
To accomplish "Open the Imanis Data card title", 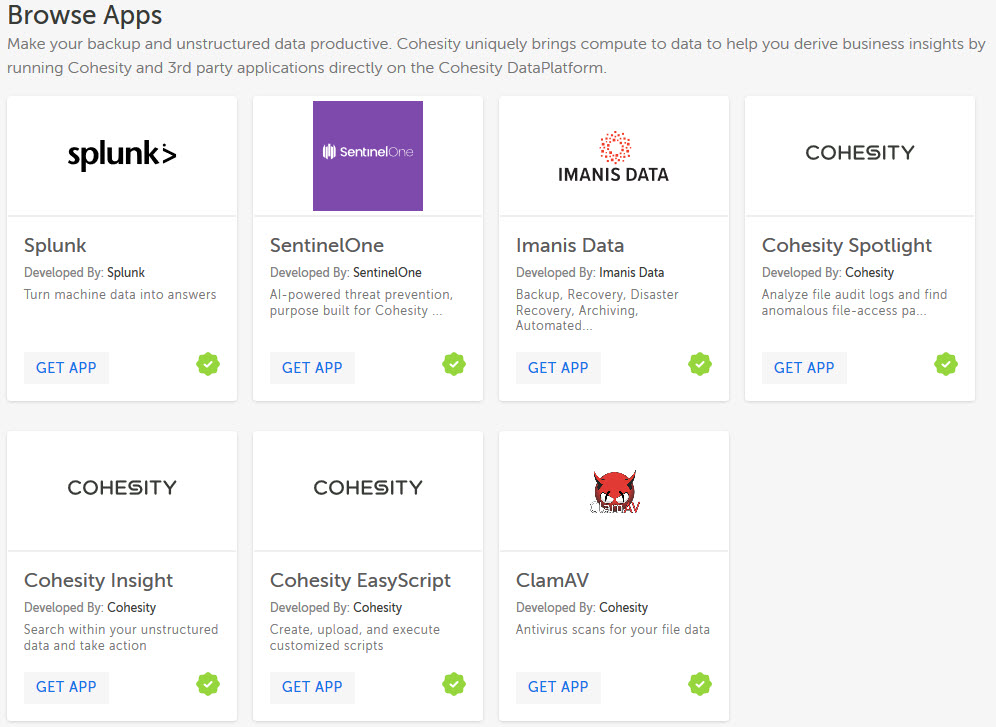I will 570,245.
